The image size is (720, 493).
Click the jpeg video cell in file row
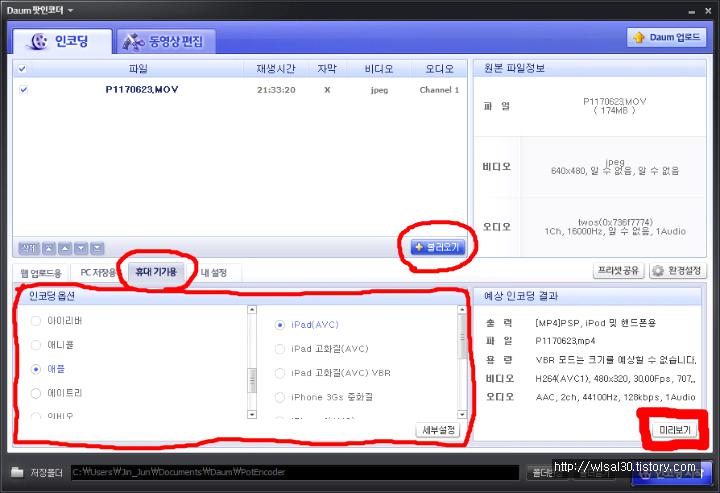click(379, 90)
